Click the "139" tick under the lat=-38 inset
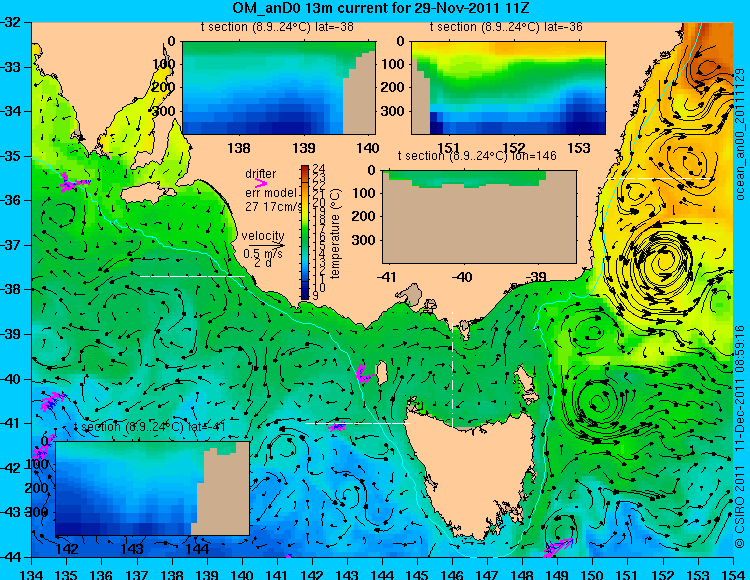The height and width of the screenshot is (580, 750). pyautogui.click(x=304, y=148)
